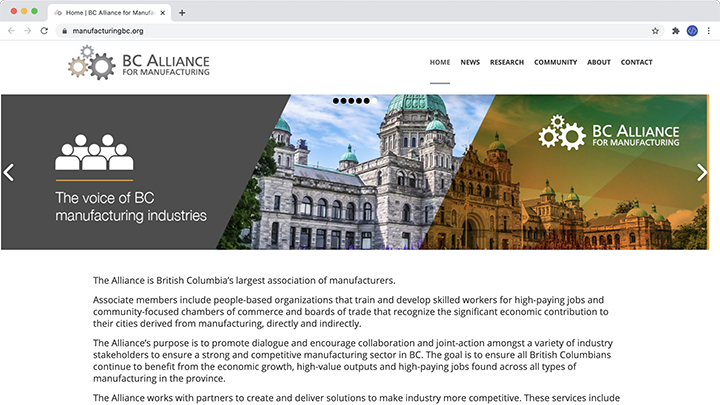
Task: Click the browser profile avatar icon
Action: (692, 31)
